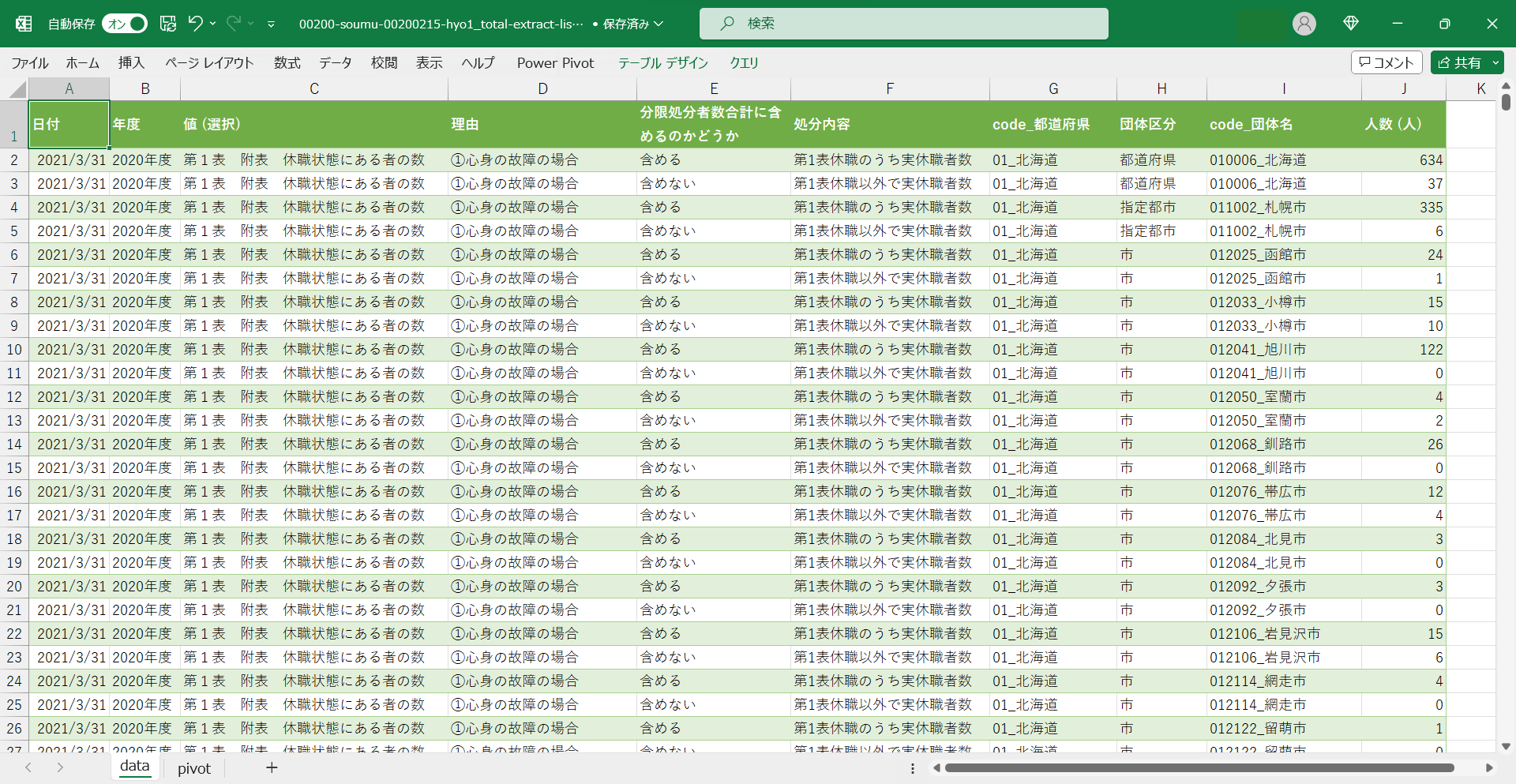
Task: Click inside the 検索 search box
Action: 903,24
